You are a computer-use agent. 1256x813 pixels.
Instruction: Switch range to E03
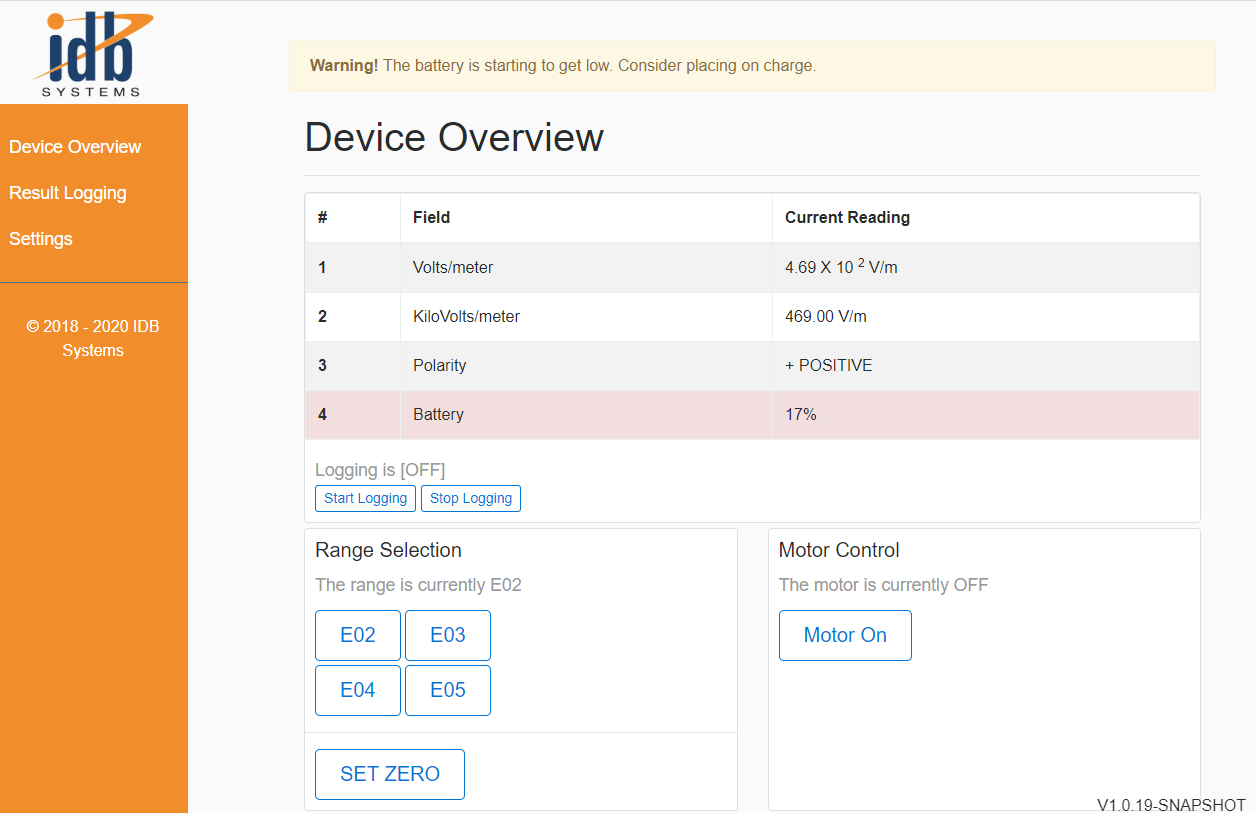coord(448,635)
